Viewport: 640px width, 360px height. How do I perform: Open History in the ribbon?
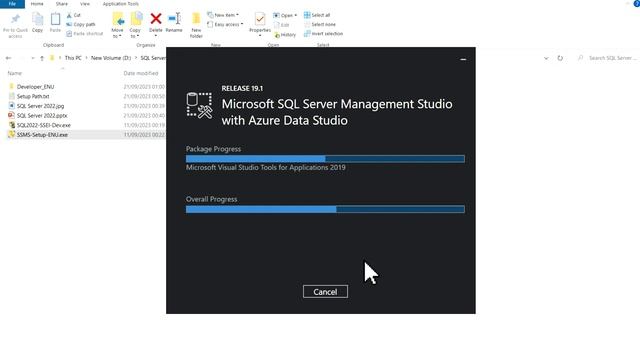285,35
